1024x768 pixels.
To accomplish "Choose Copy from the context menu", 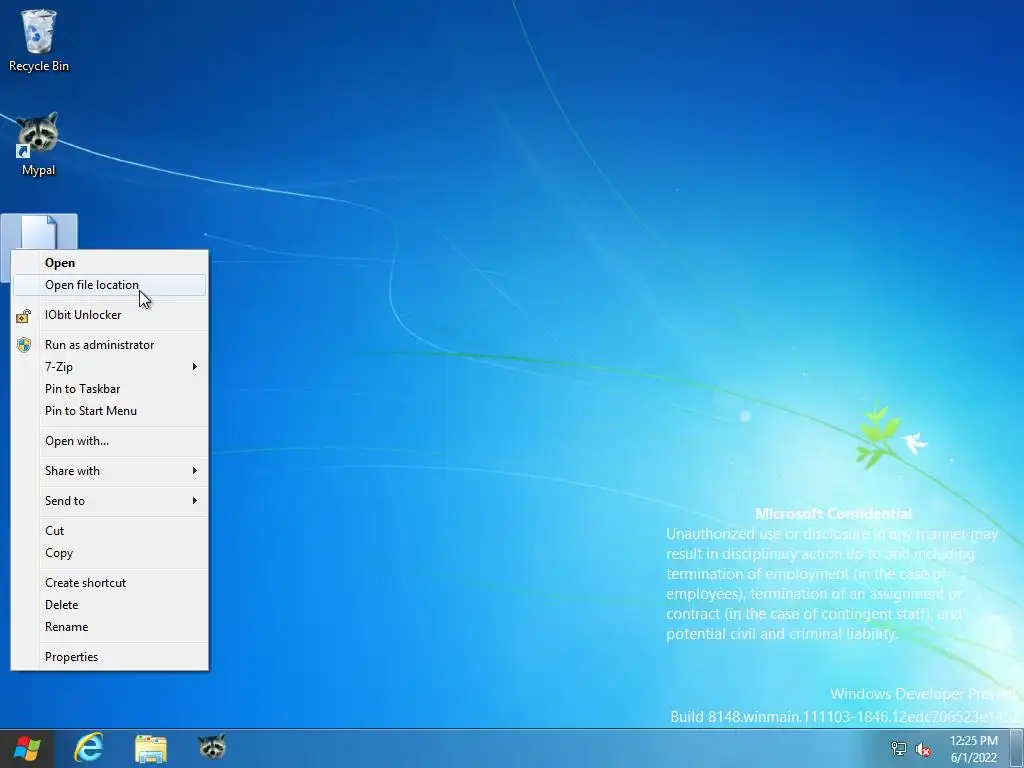I will pyautogui.click(x=110, y=553).
